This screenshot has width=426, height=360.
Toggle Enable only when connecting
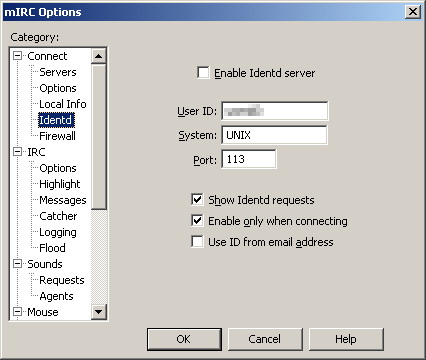pyautogui.click(x=197, y=221)
